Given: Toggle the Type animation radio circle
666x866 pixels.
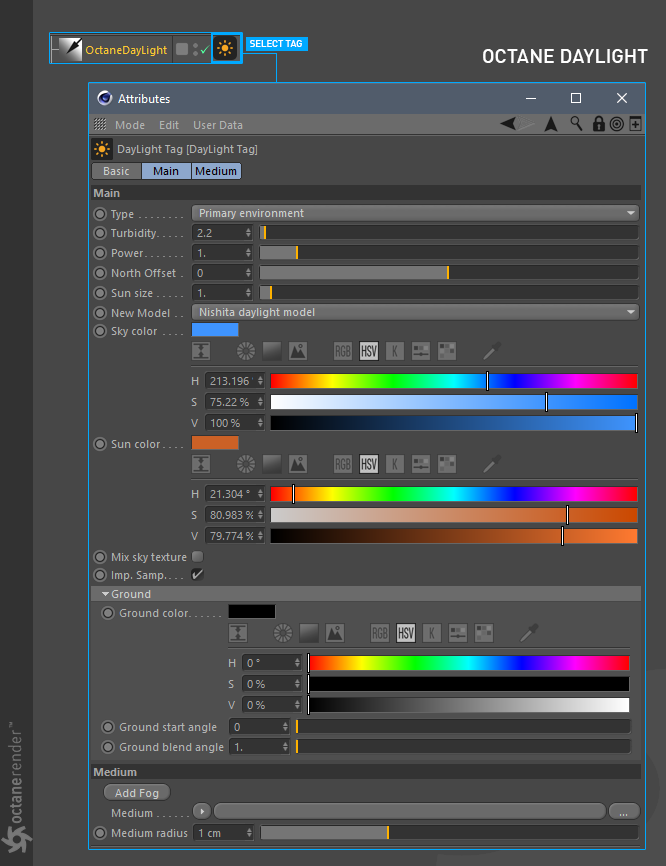Looking at the screenshot, I should 100,214.
